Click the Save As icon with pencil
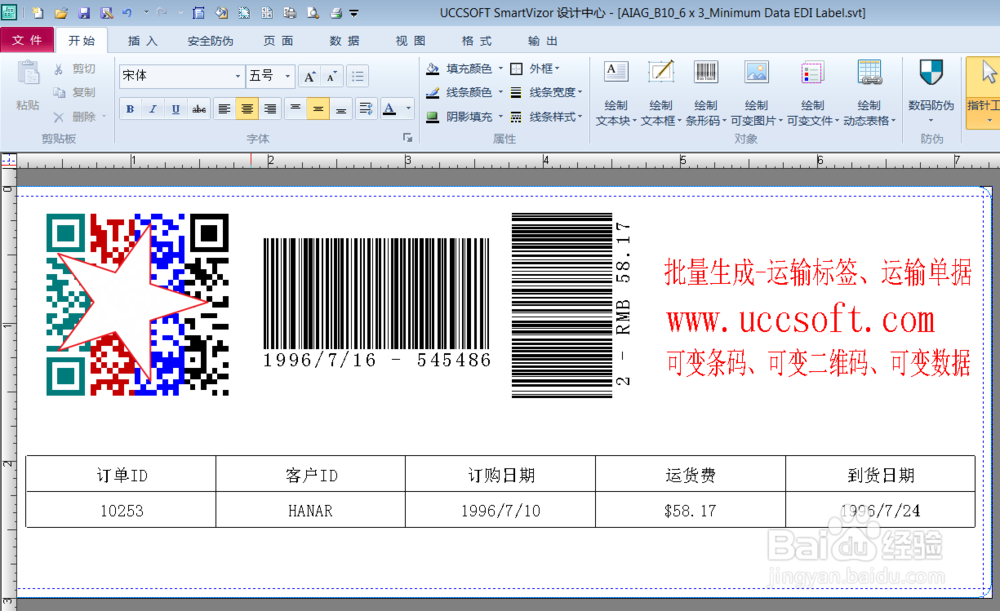 (106, 13)
